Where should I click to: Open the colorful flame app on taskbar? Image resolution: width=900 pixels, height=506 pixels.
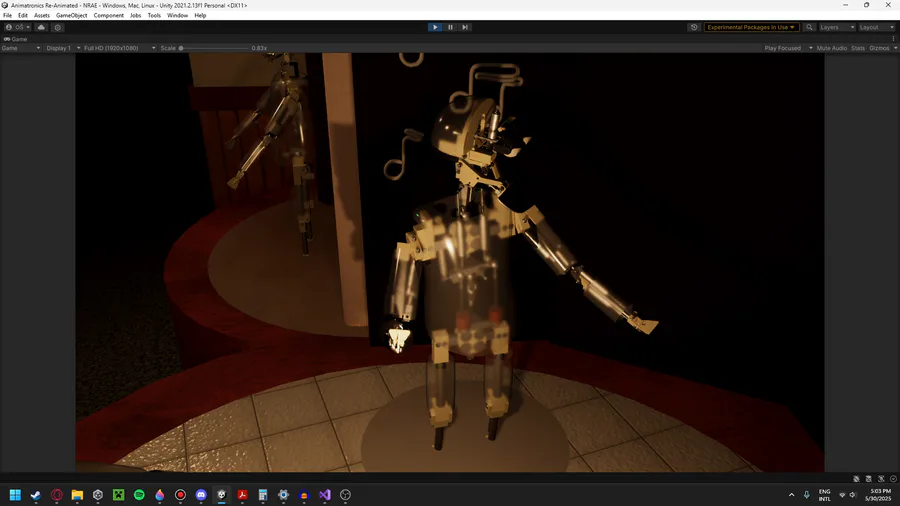coord(160,495)
